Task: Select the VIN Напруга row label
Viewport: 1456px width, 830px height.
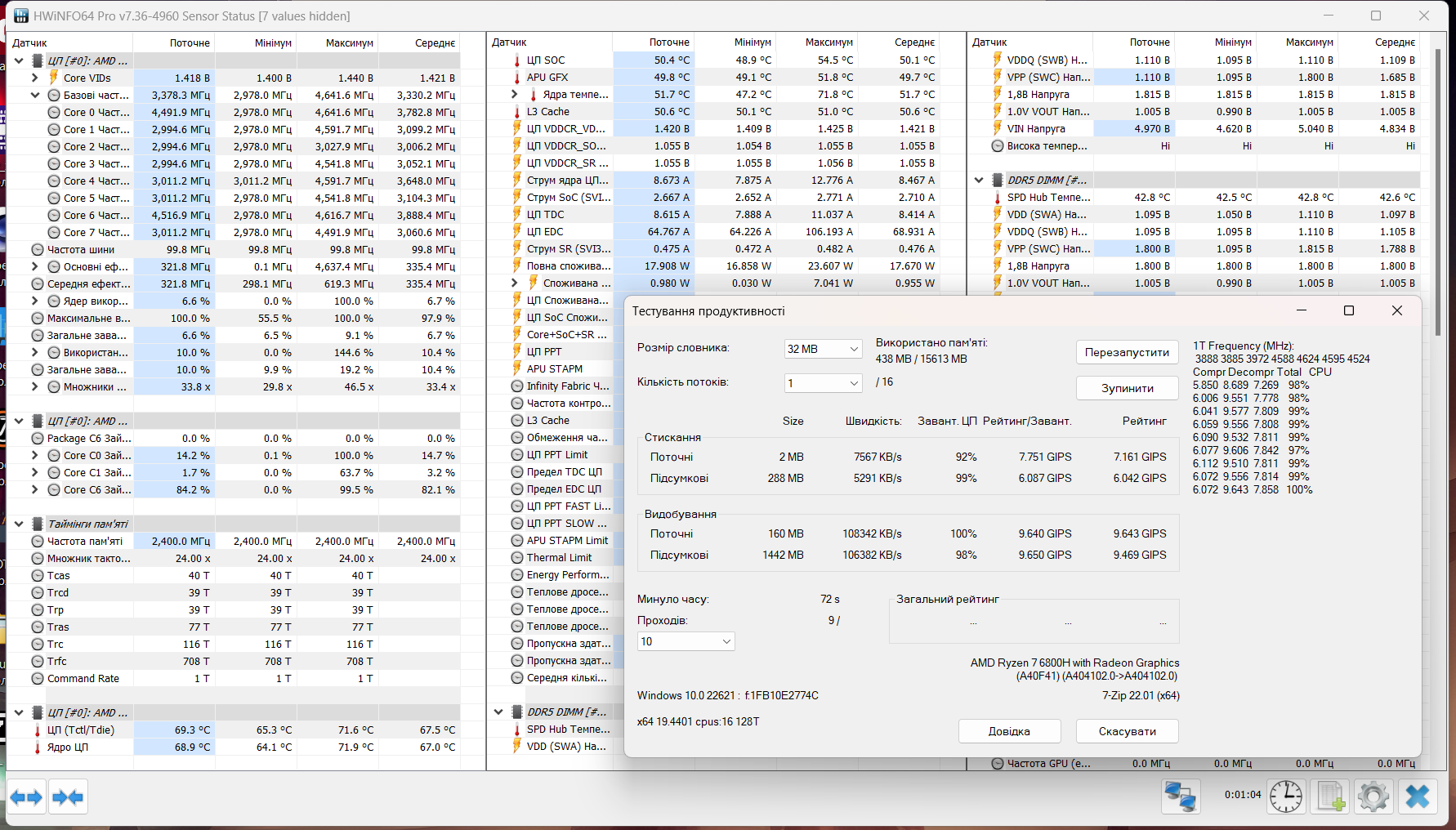Action: [1036, 128]
